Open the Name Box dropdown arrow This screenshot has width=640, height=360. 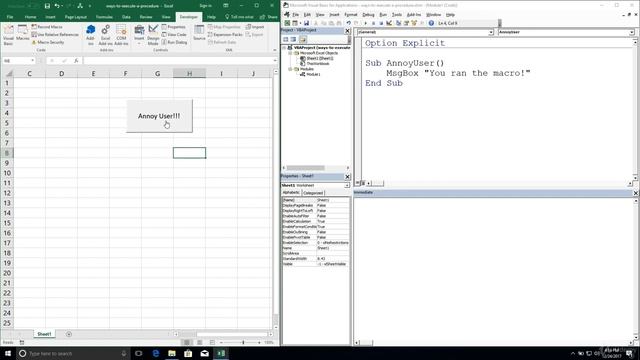(33, 61)
